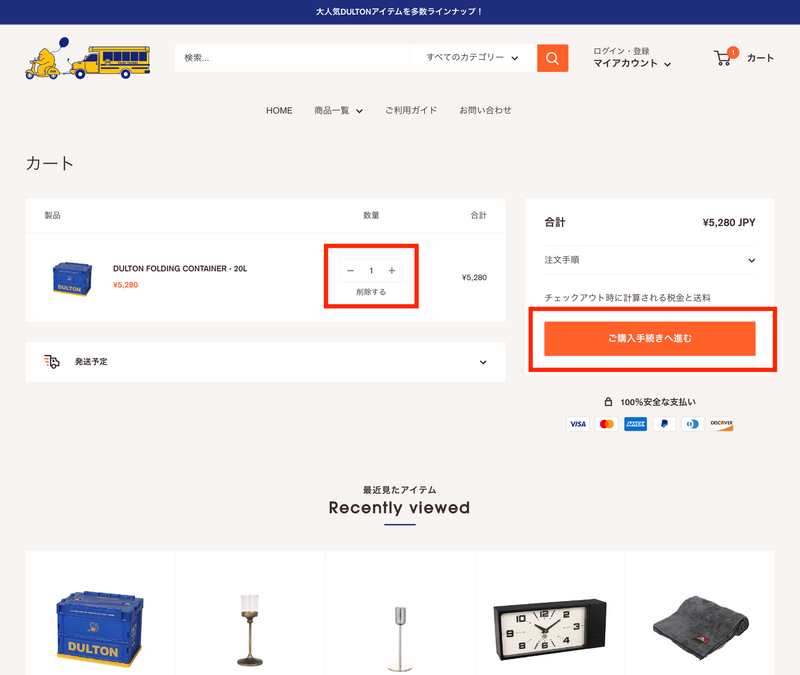Open the 商品一覧 navigation menu

pyautogui.click(x=338, y=111)
